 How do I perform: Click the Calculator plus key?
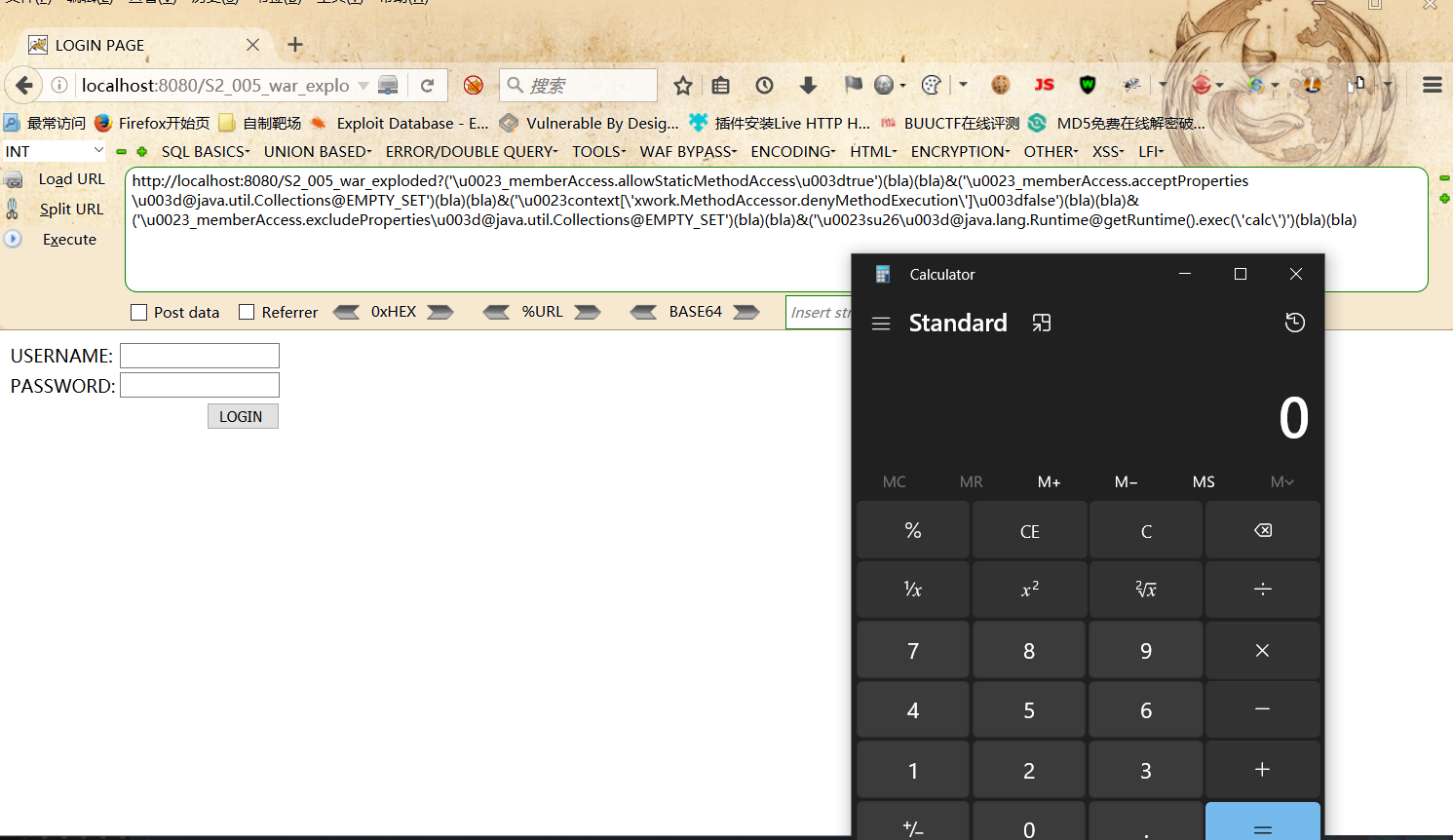(1262, 769)
